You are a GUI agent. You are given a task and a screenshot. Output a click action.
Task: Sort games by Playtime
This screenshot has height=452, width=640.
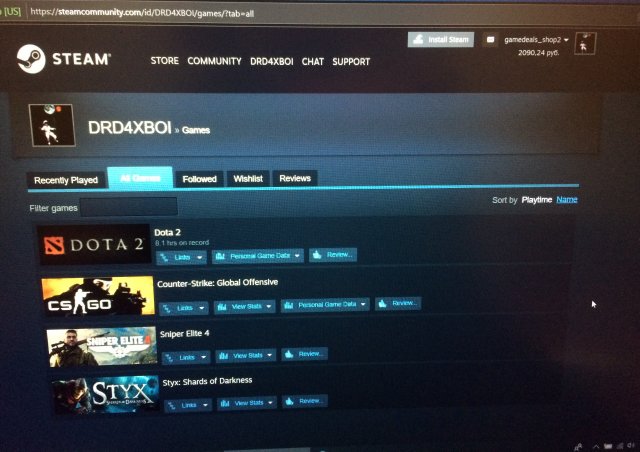pos(536,200)
